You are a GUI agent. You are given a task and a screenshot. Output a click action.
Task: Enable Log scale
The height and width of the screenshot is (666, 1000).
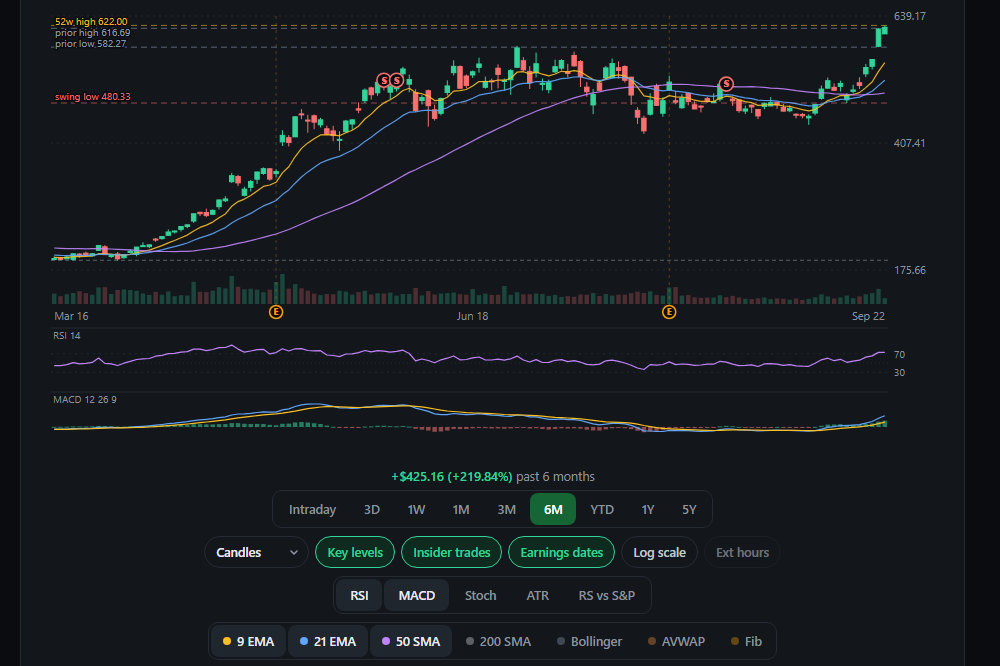click(x=659, y=552)
